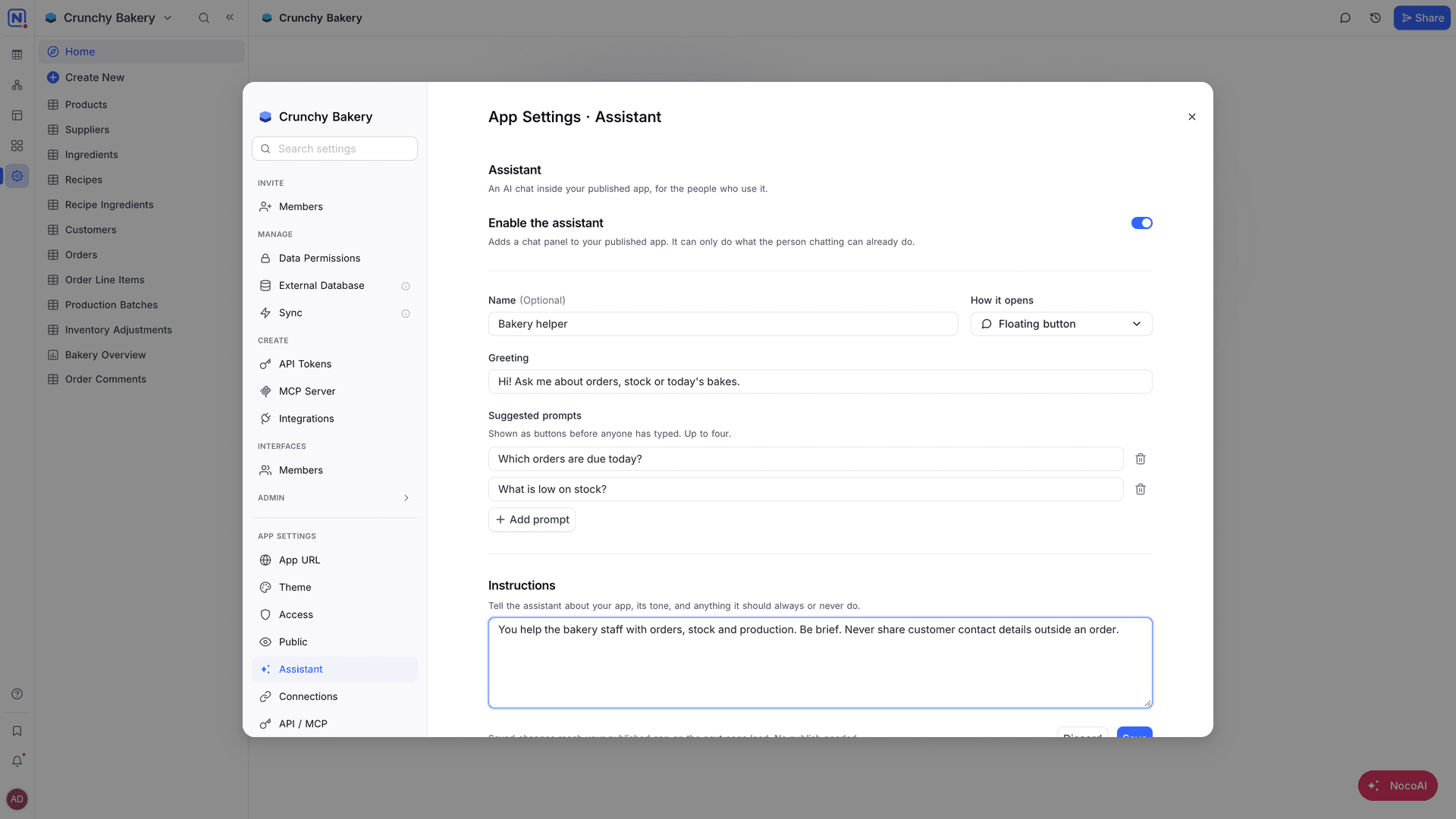The width and height of the screenshot is (1456, 819).
Task: Open API Tokens settings
Action: 334,364
